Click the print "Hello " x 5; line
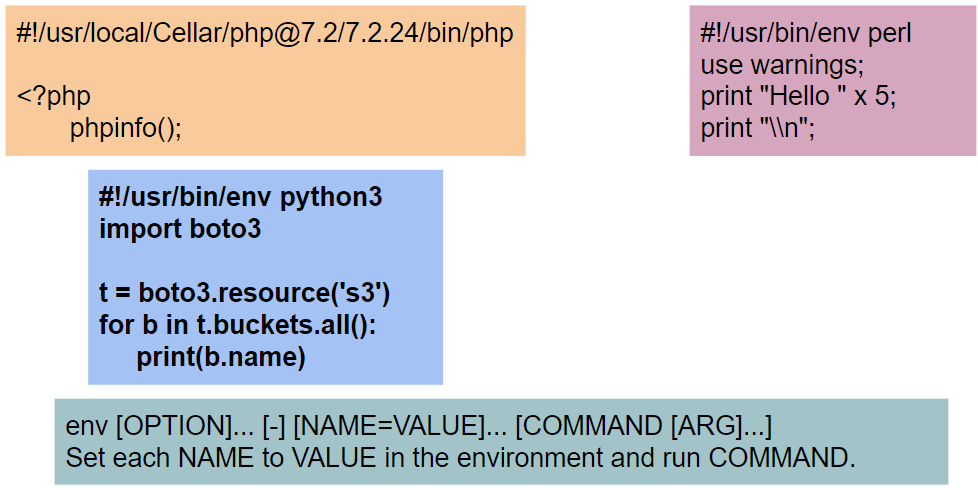The height and width of the screenshot is (490, 978). [x=798, y=97]
